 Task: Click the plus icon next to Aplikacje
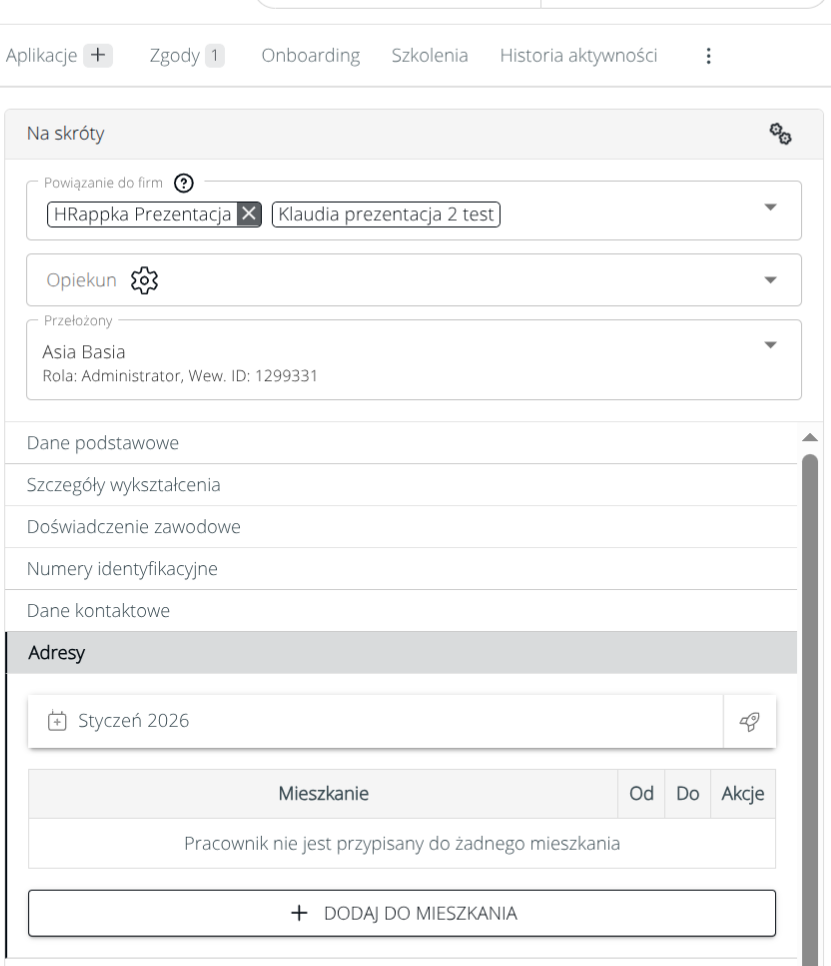(x=97, y=56)
